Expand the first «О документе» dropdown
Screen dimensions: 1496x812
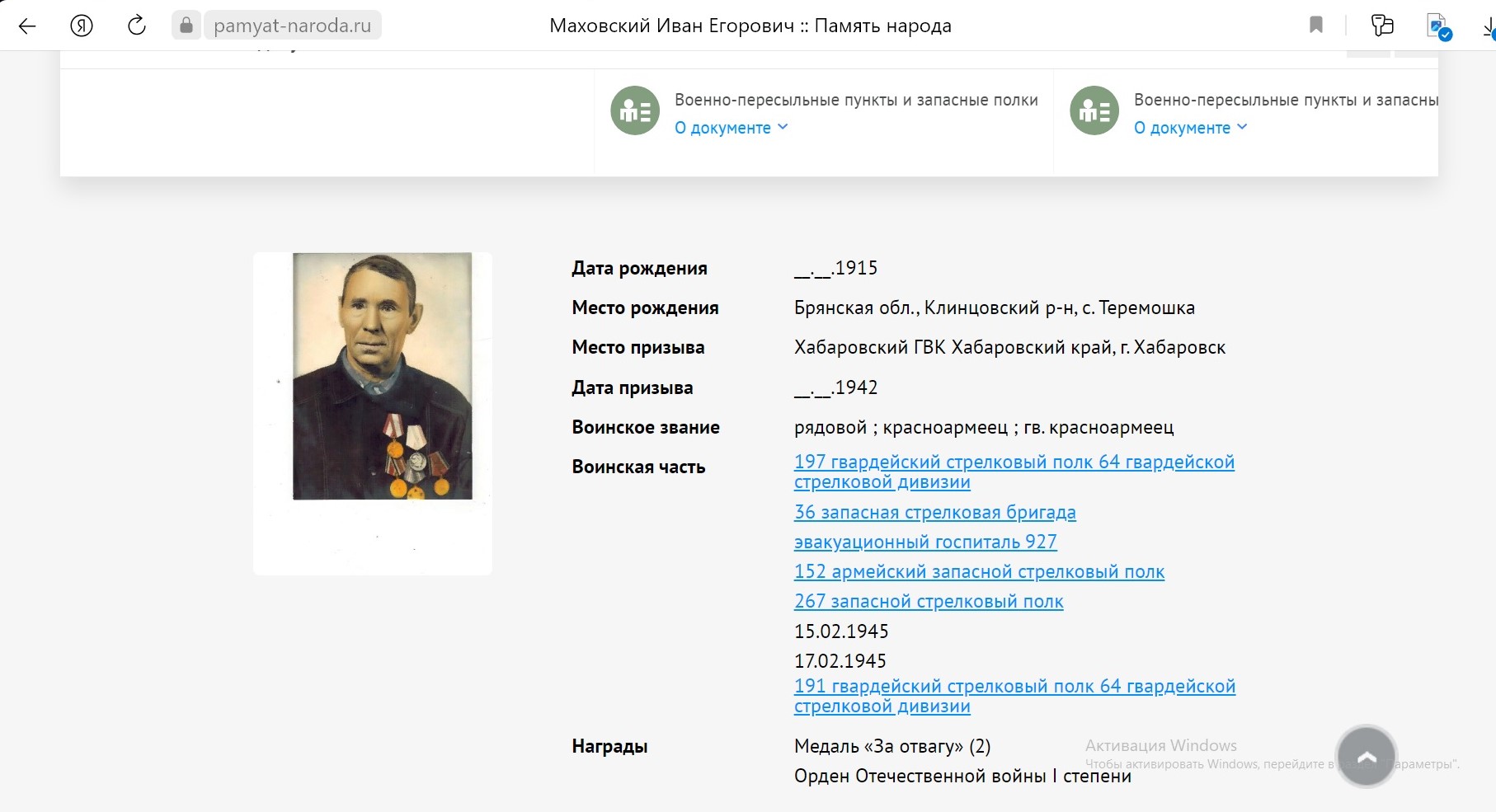click(x=732, y=128)
